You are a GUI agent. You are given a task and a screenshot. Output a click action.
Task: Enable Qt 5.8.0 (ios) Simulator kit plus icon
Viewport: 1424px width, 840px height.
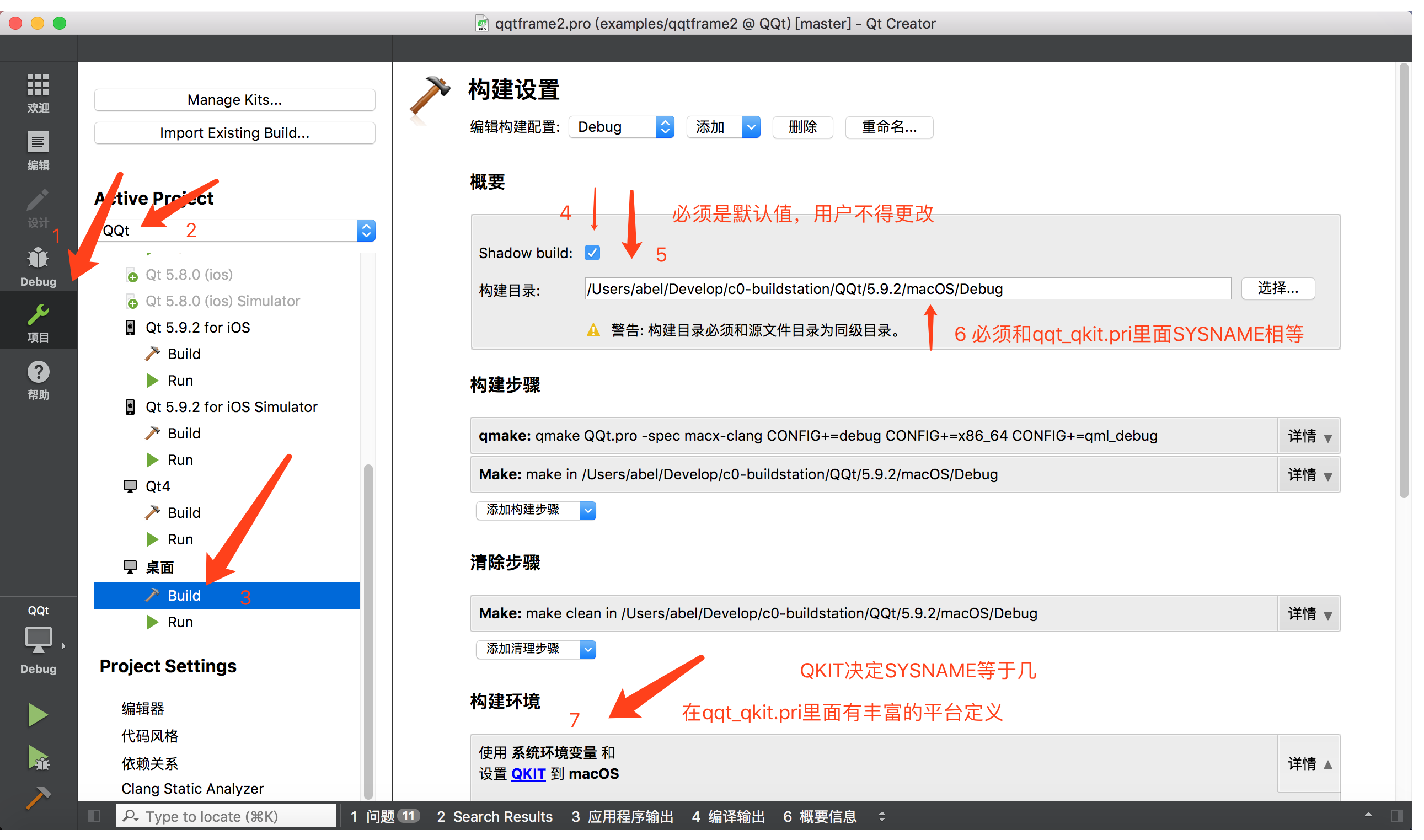[132, 303]
